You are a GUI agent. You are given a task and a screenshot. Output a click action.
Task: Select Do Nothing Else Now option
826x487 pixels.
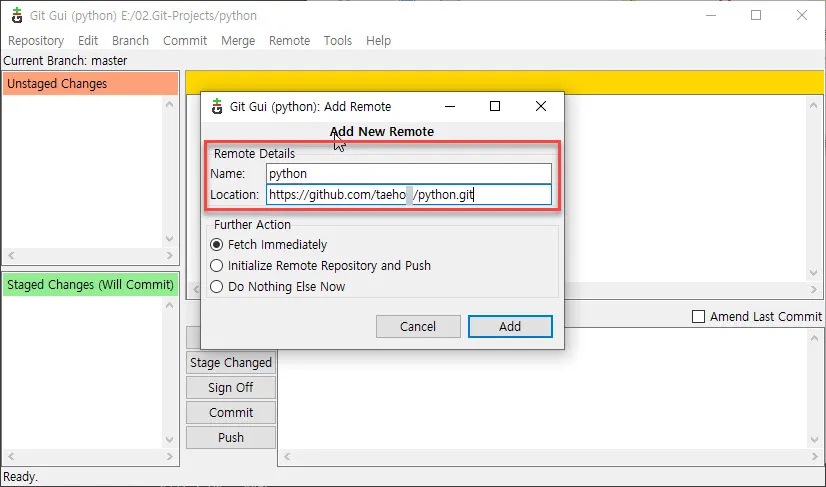point(217,286)
